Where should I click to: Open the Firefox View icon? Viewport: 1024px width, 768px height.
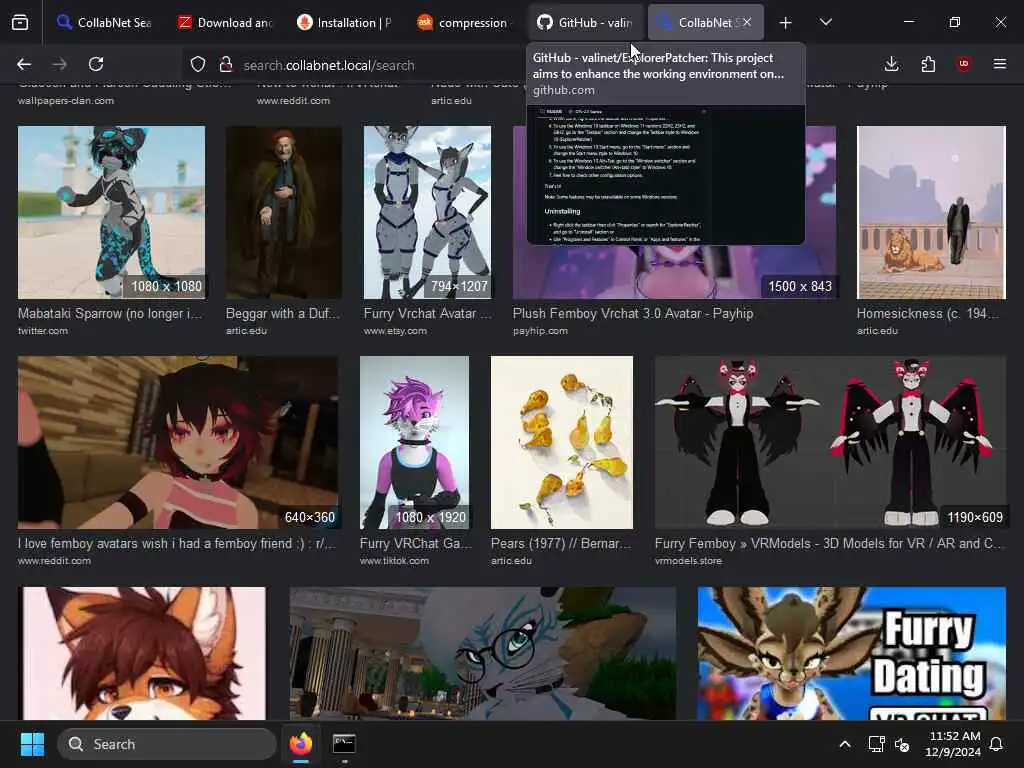point(20,23)
